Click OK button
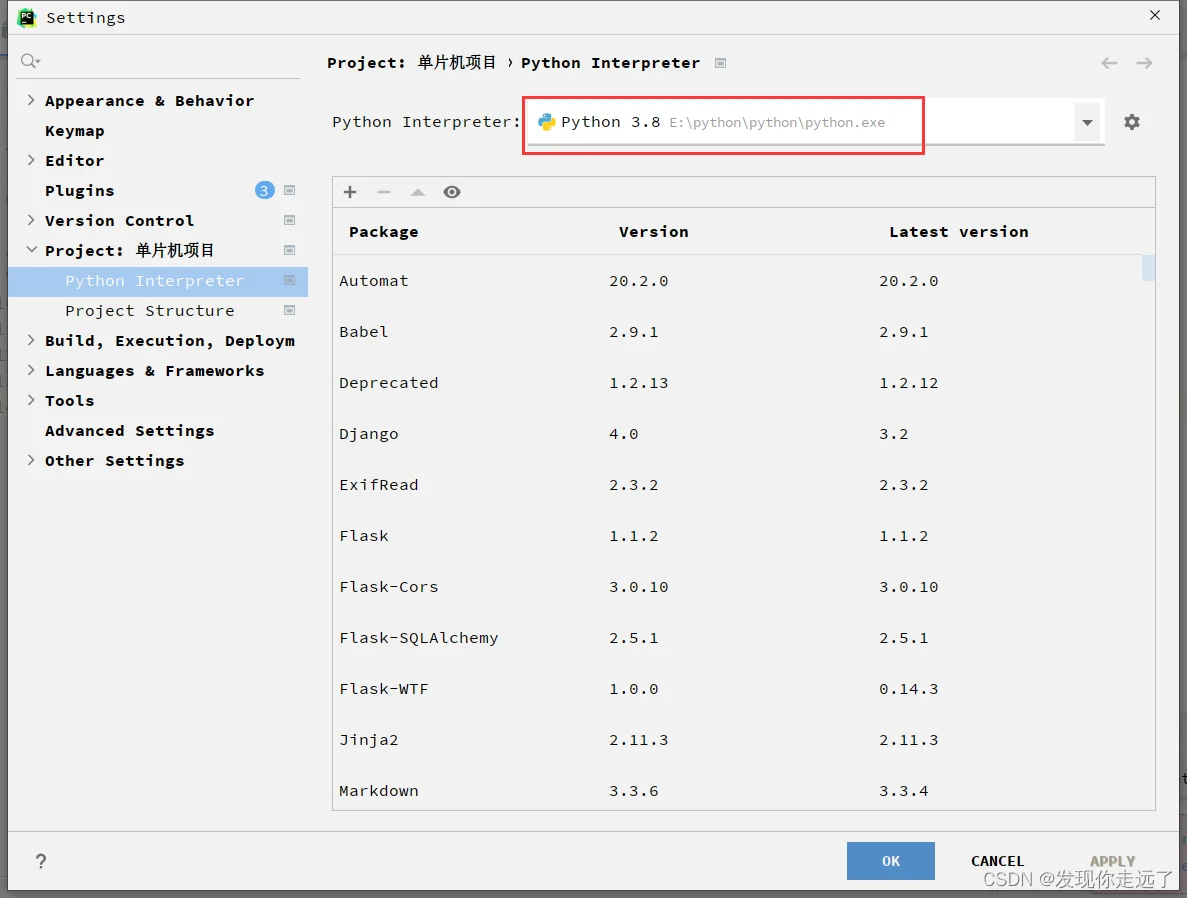The image size is (1187, 898). tap(890, 861)
